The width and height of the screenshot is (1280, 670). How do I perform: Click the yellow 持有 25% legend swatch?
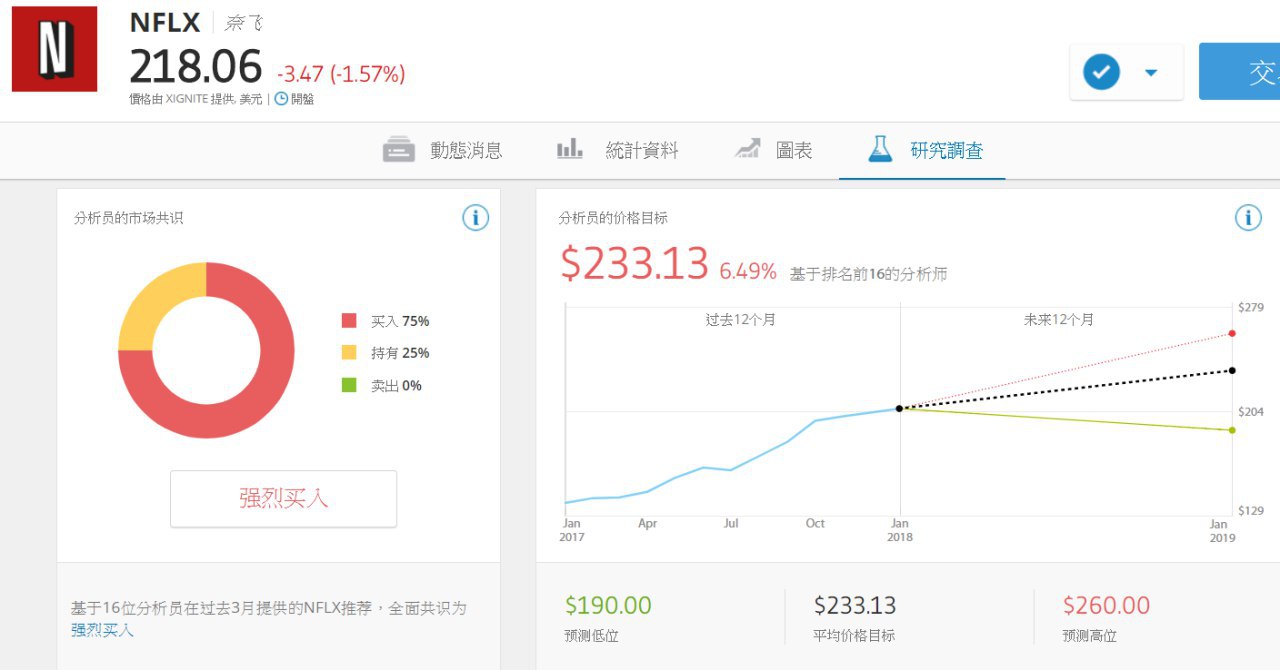349,353
